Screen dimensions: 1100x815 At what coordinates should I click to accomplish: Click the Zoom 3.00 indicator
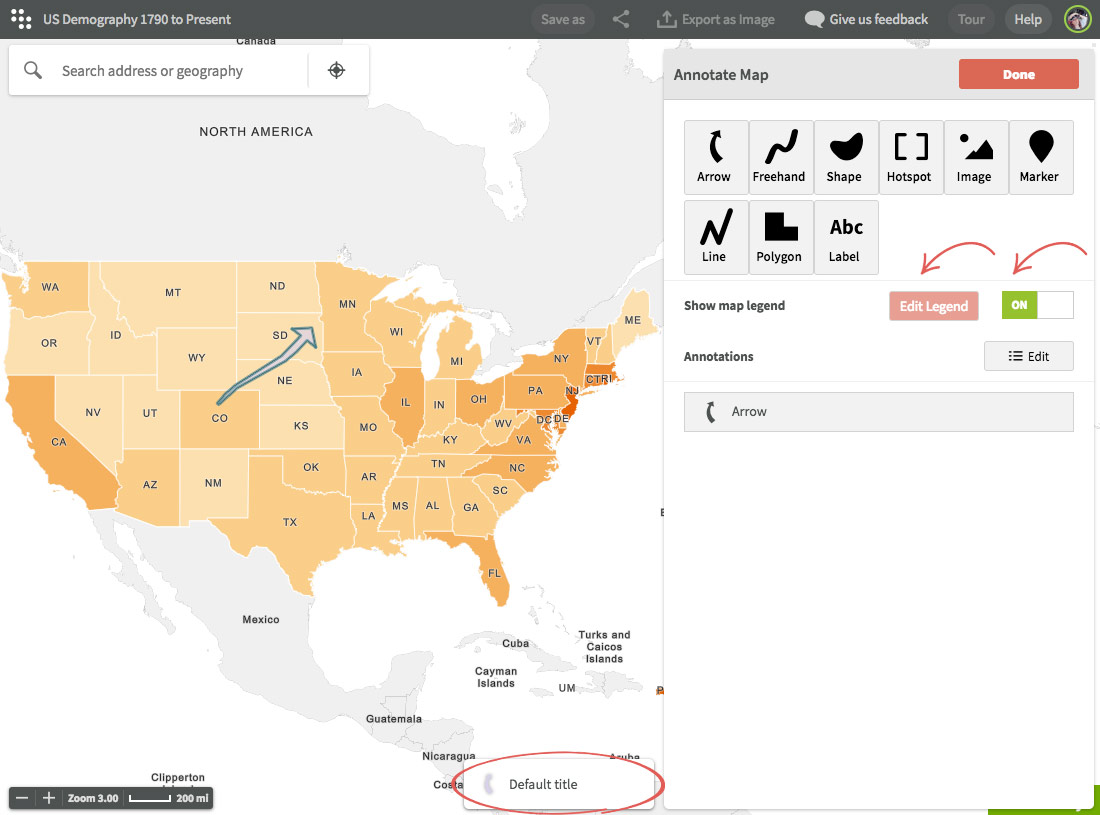[x=93, y=798]
